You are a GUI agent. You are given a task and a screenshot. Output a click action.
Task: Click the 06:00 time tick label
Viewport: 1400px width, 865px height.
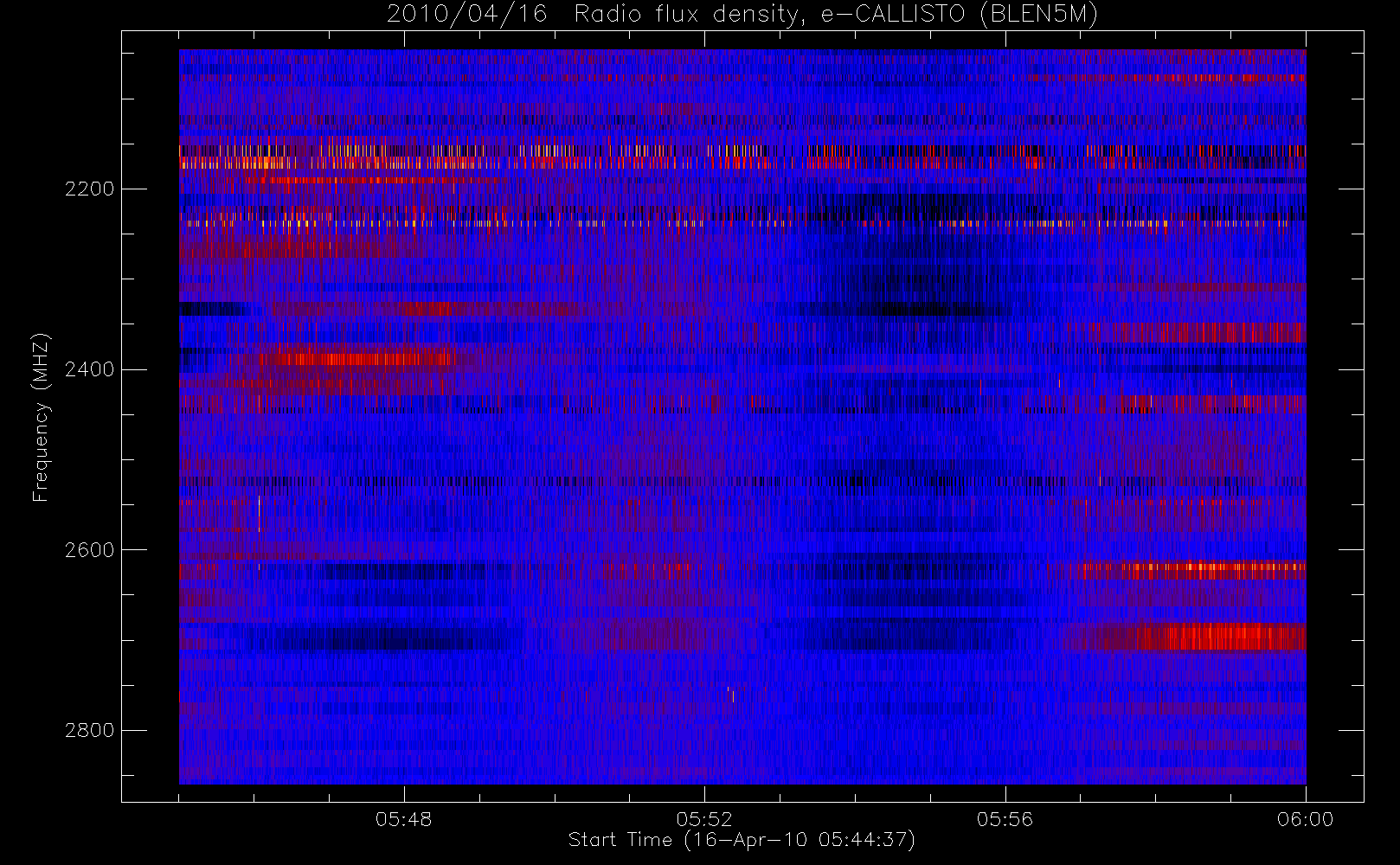[1306, 819]
